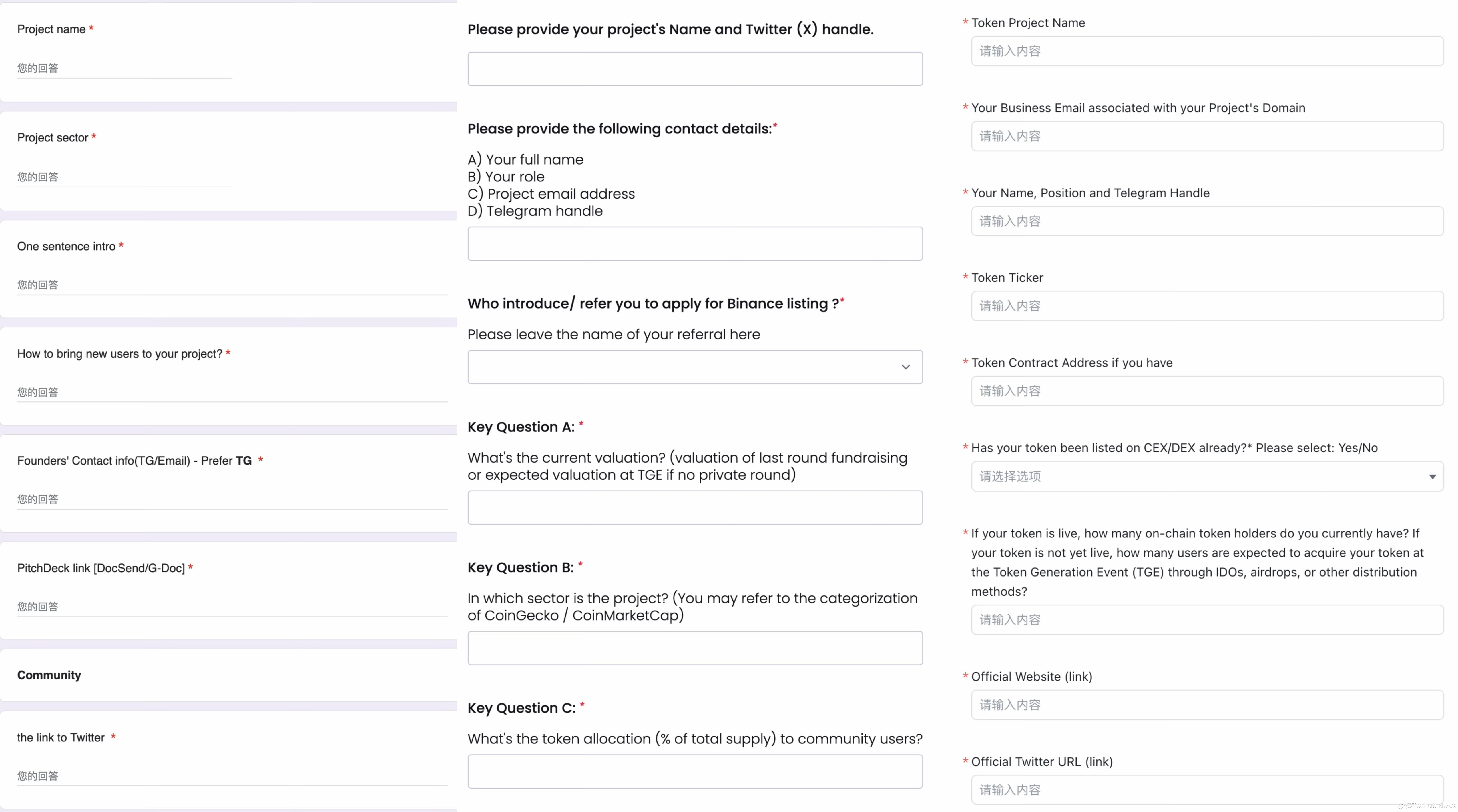Click the project Name and Twitter handle box
Screen dimensions: 1458x812
[694, 69]
